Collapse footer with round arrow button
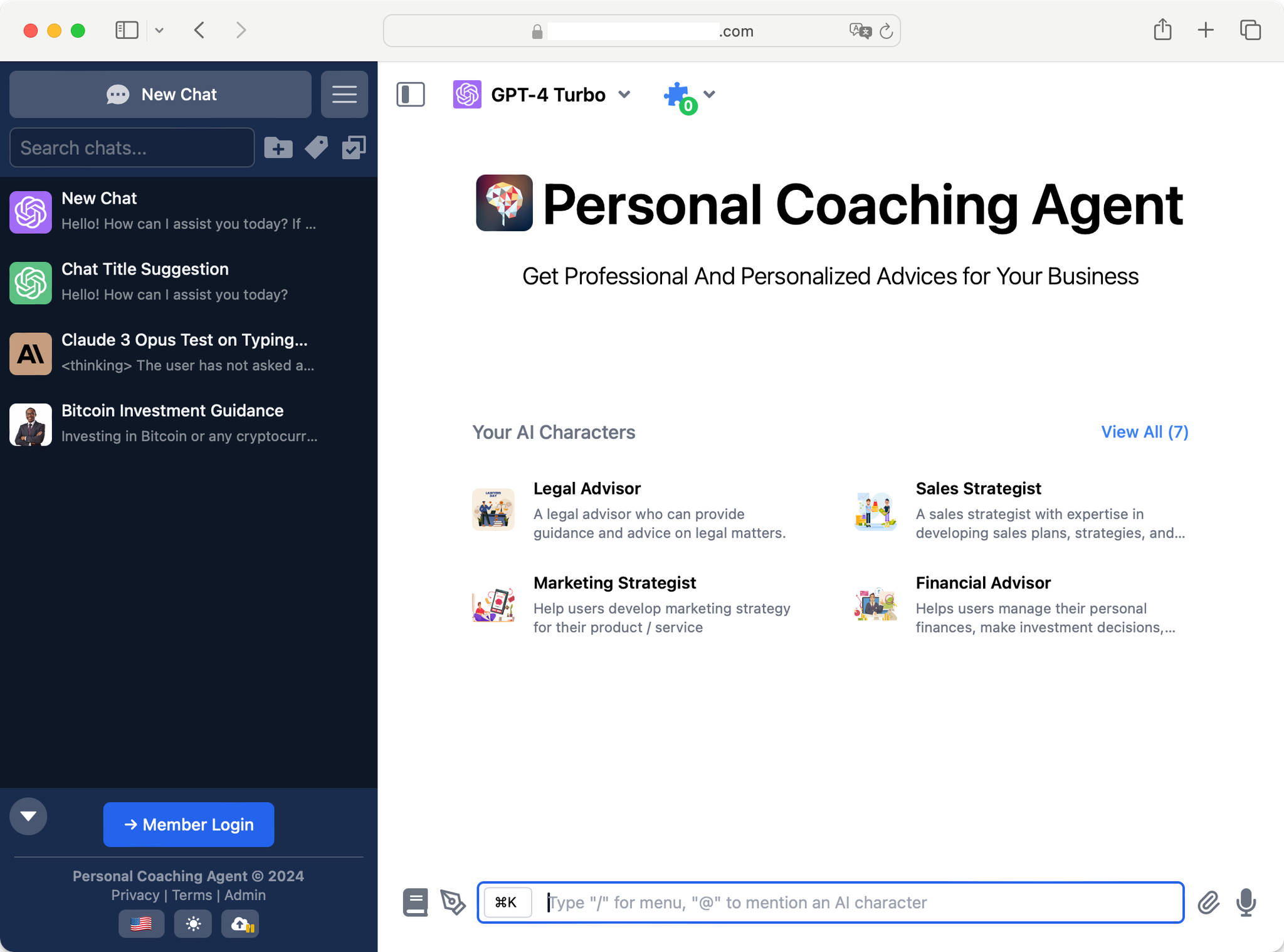The width and height of the screenshot is (1284, 952). coord(28,816)
